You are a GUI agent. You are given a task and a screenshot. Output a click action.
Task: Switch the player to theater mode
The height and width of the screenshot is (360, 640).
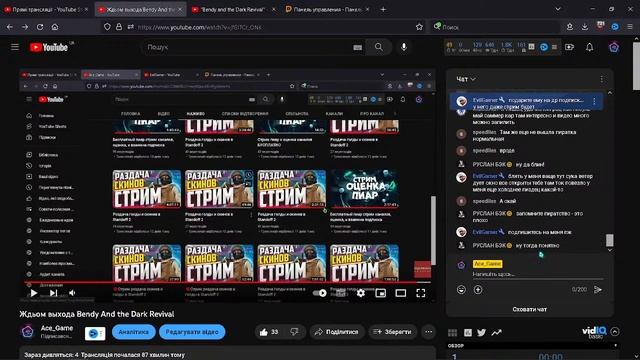(x=401, y=293)
